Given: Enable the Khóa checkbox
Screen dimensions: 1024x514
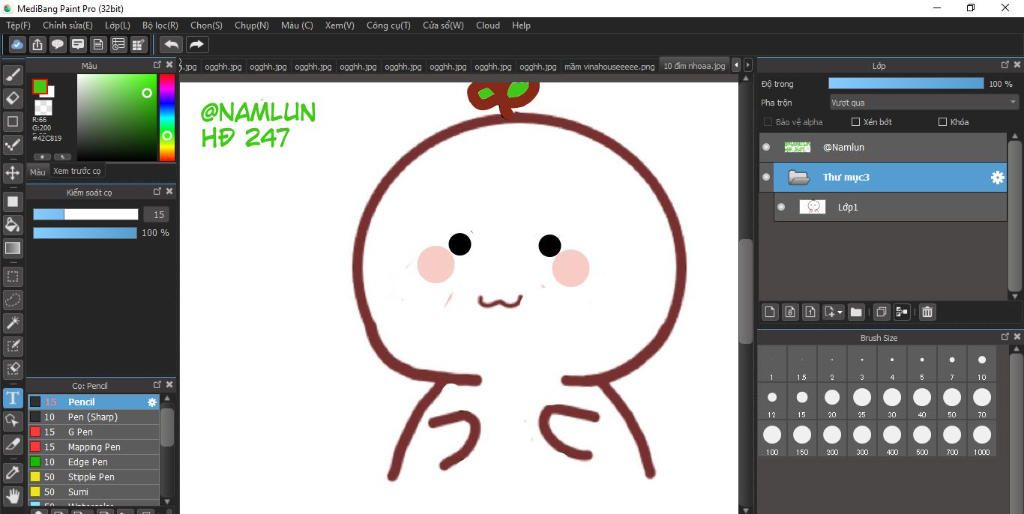Looking at the screenshot, I should pos(942,122).
